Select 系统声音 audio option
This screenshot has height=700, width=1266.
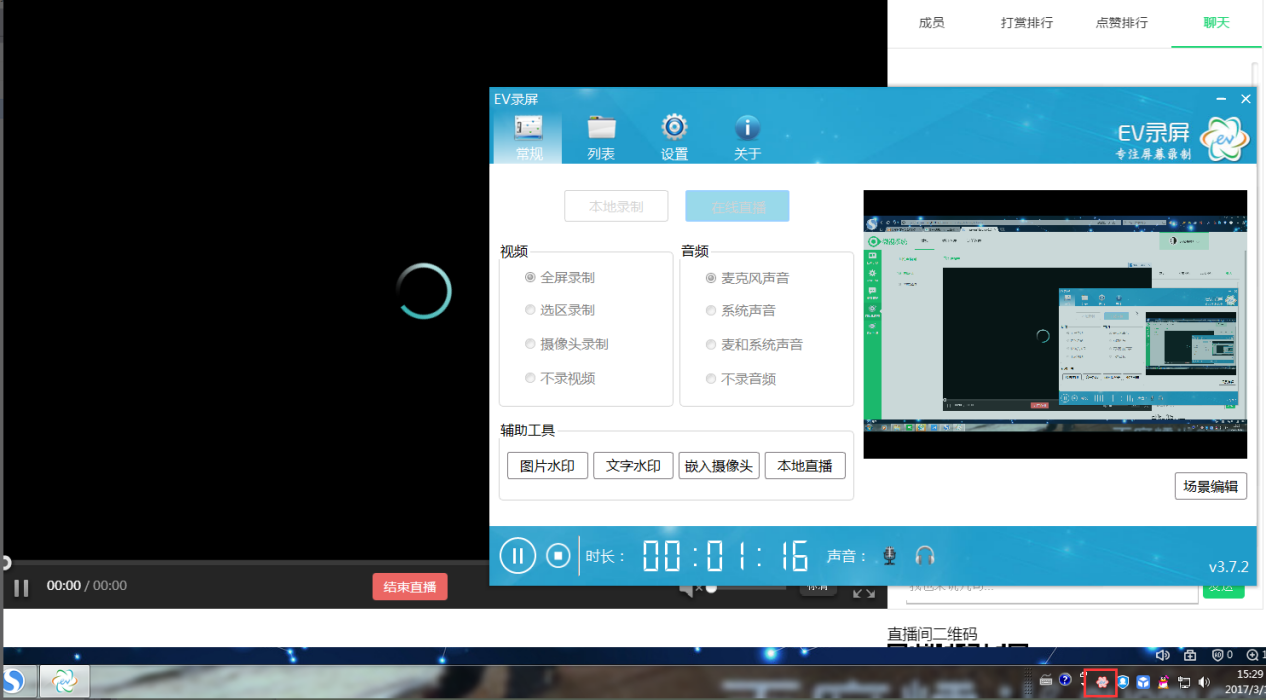741,311
